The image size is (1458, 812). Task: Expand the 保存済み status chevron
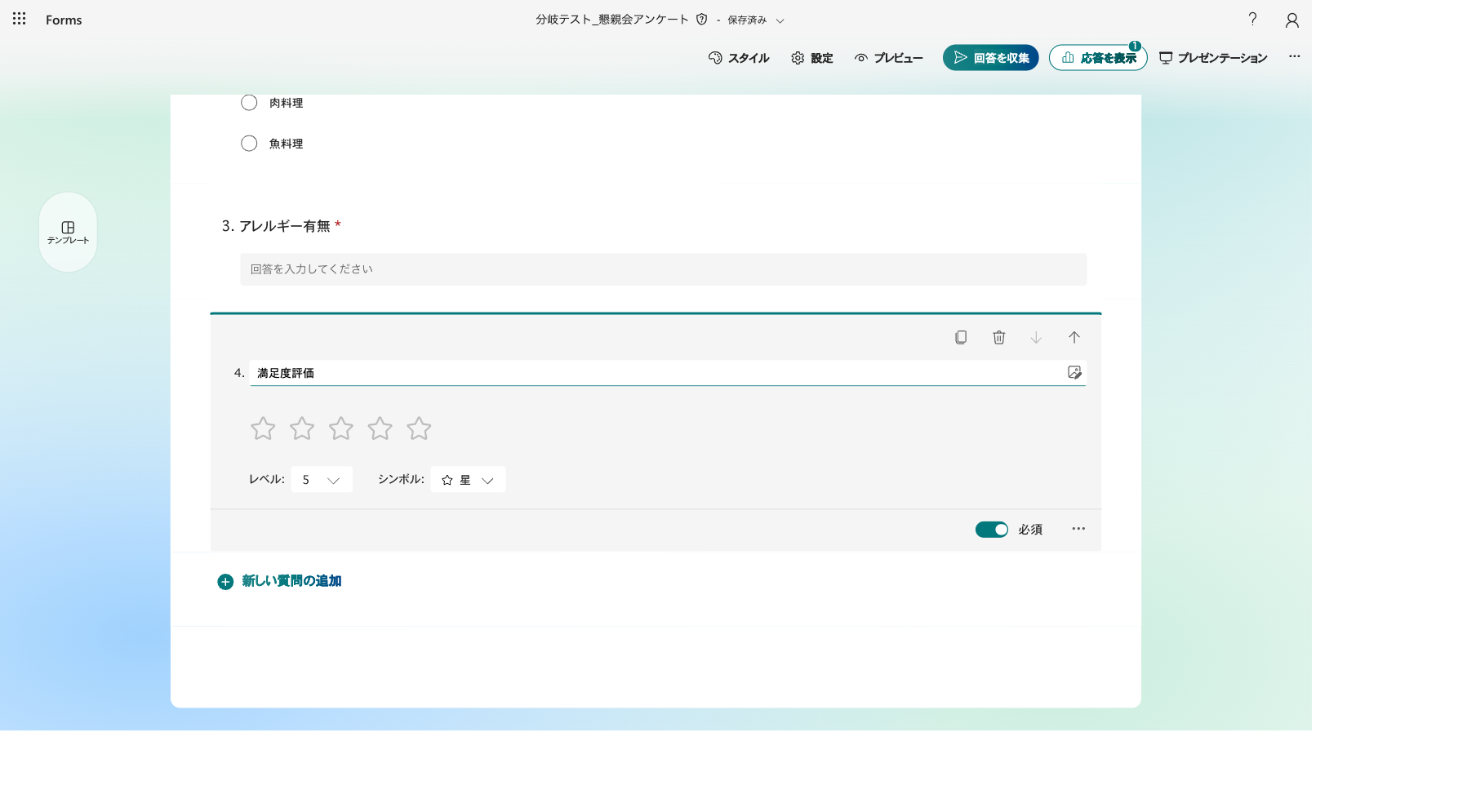point(780,20)
